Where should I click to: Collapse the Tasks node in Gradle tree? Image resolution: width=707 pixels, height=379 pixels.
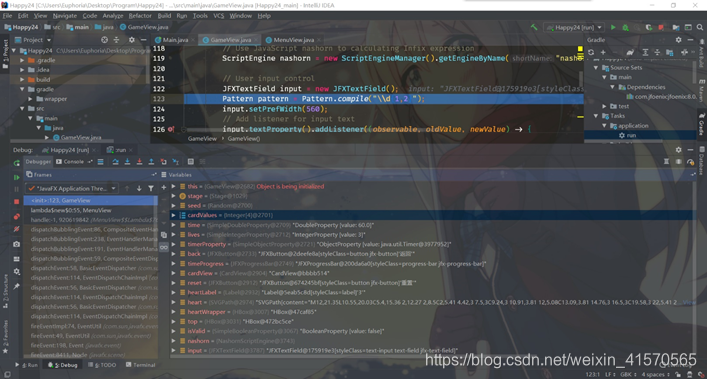pos(596,116)
